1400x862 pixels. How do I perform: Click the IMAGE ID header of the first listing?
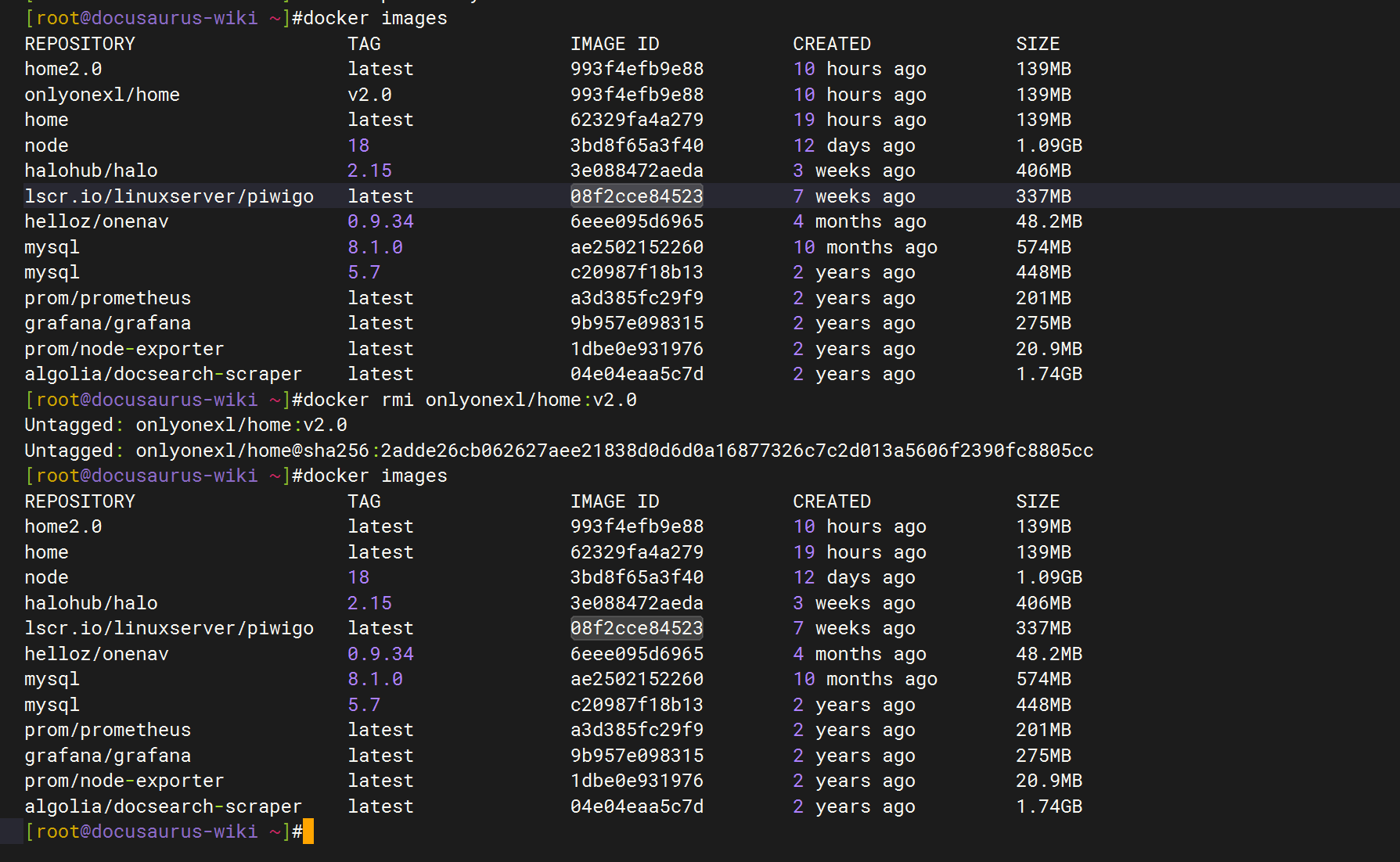click(x=615, y=44)
